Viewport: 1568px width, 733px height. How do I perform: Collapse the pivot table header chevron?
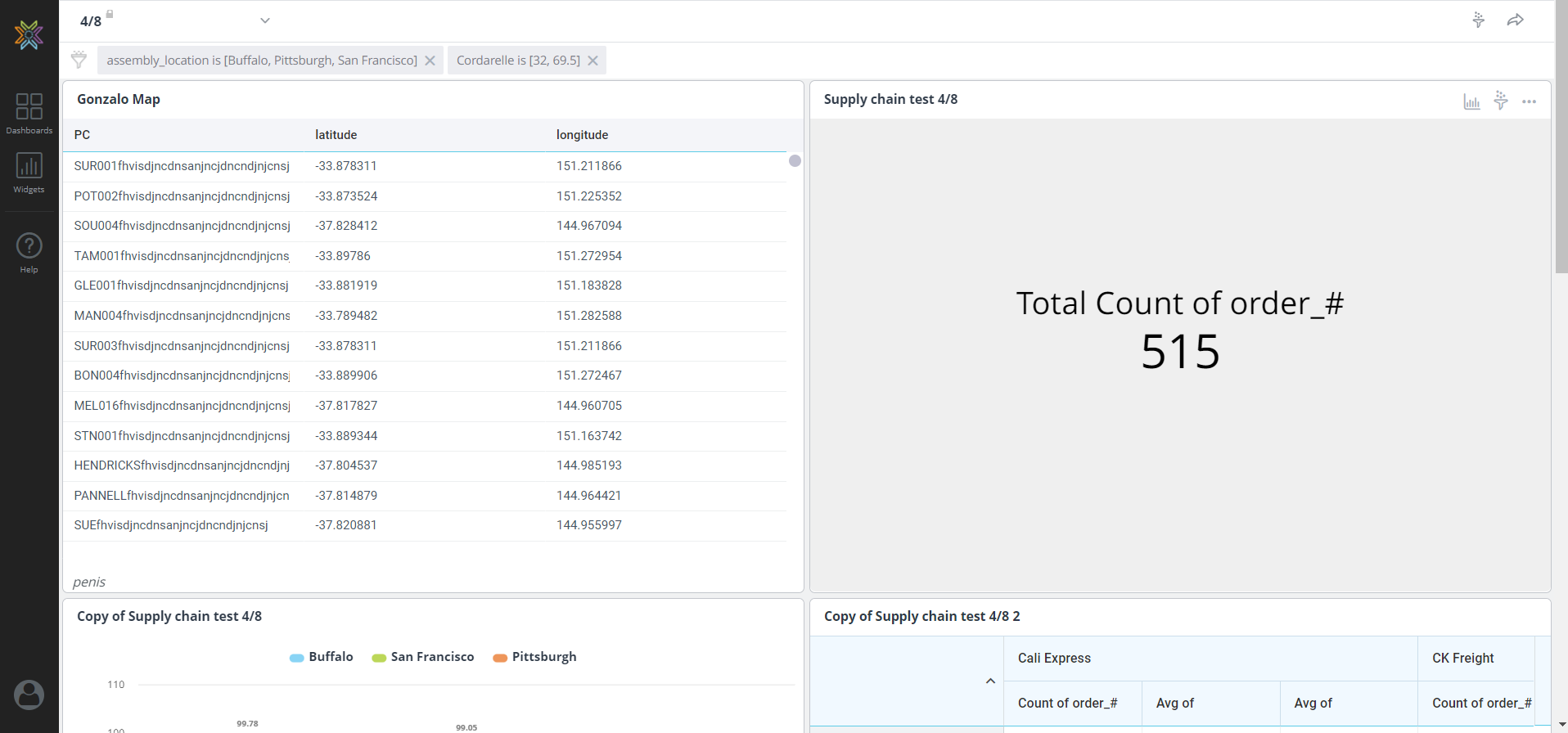pyautogui.click(x=990, y=681)
